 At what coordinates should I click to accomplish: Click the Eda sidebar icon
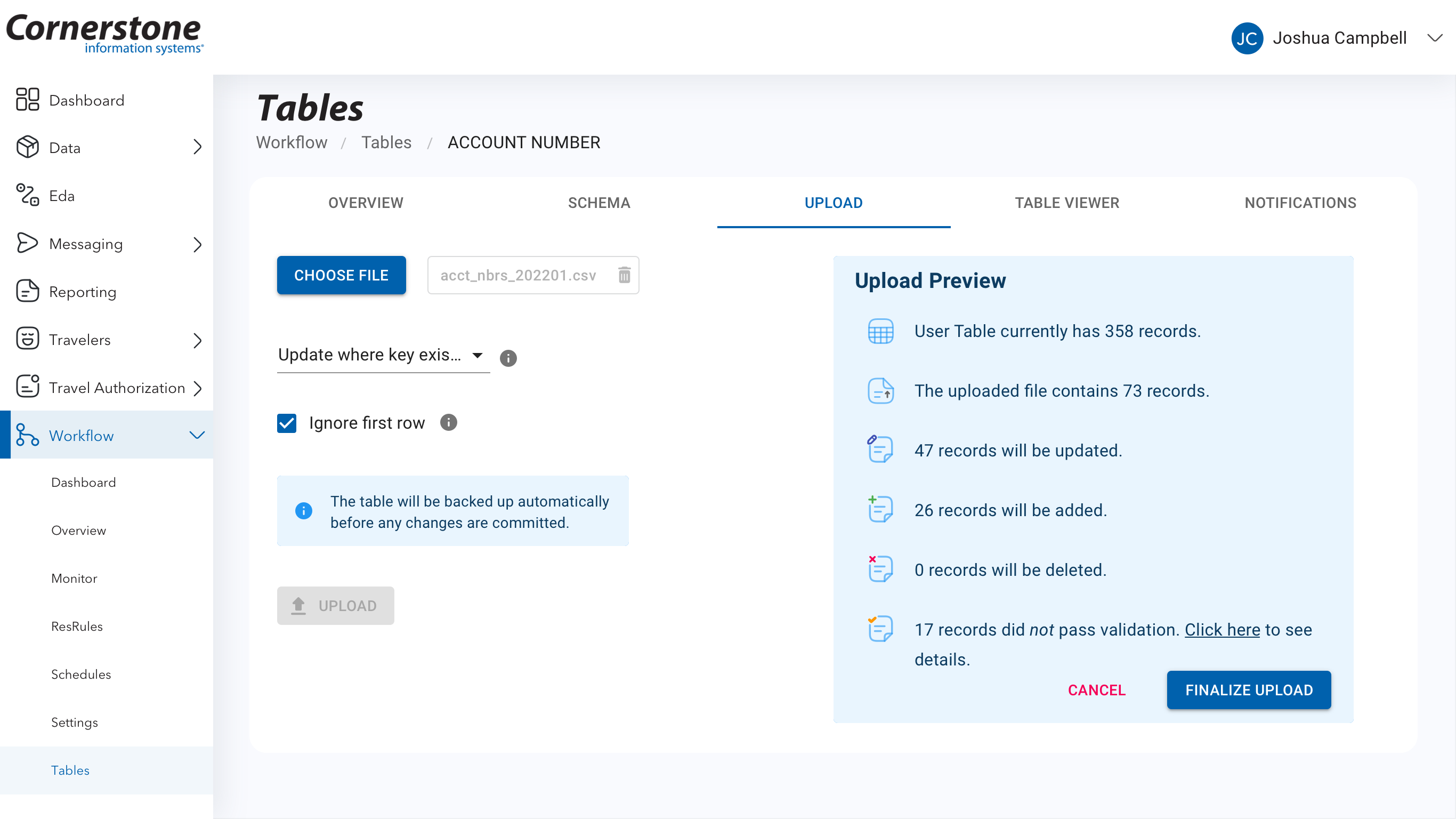pos(27,195)
